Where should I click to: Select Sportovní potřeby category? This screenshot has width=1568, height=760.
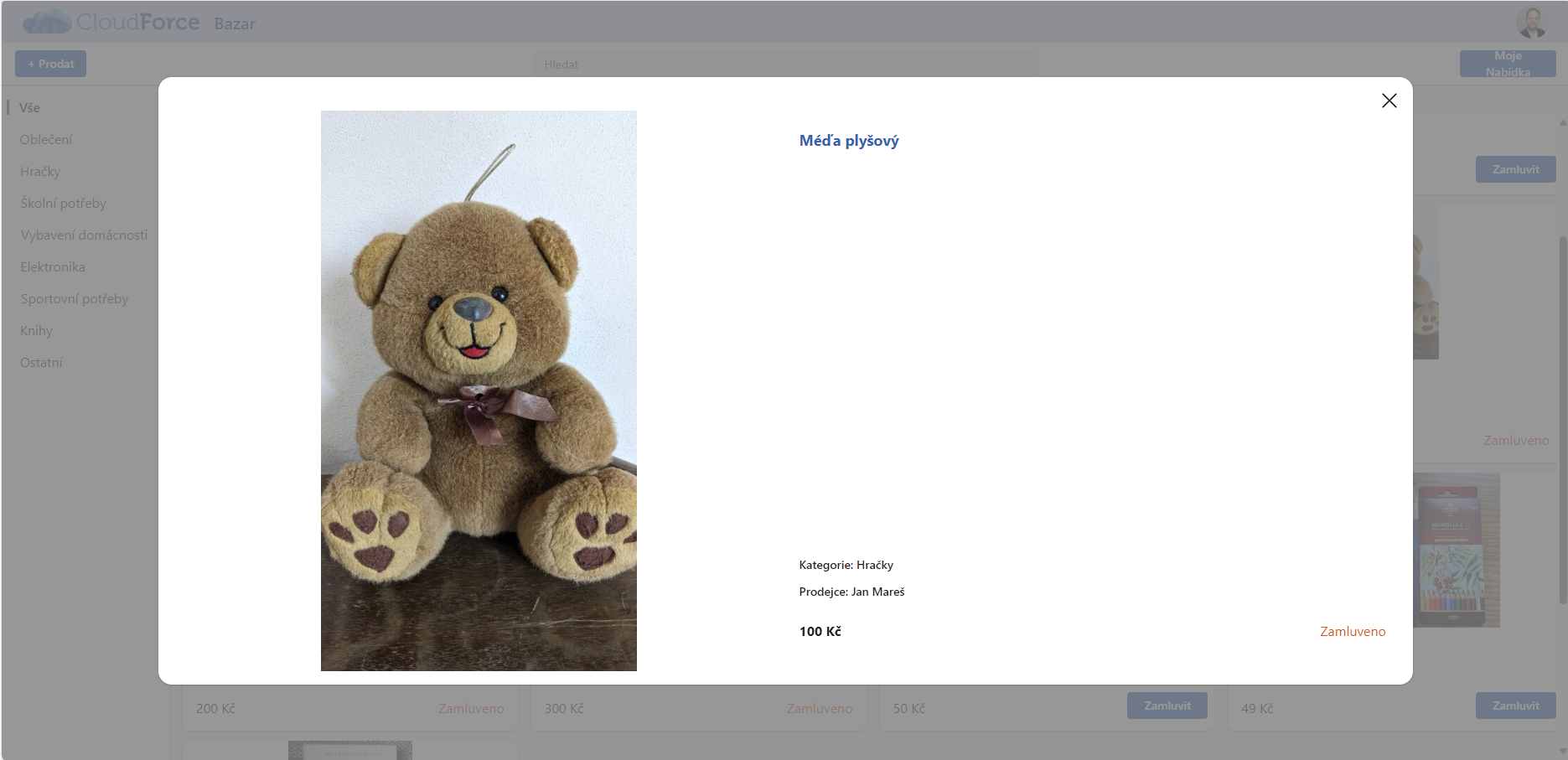coord(75,299)
